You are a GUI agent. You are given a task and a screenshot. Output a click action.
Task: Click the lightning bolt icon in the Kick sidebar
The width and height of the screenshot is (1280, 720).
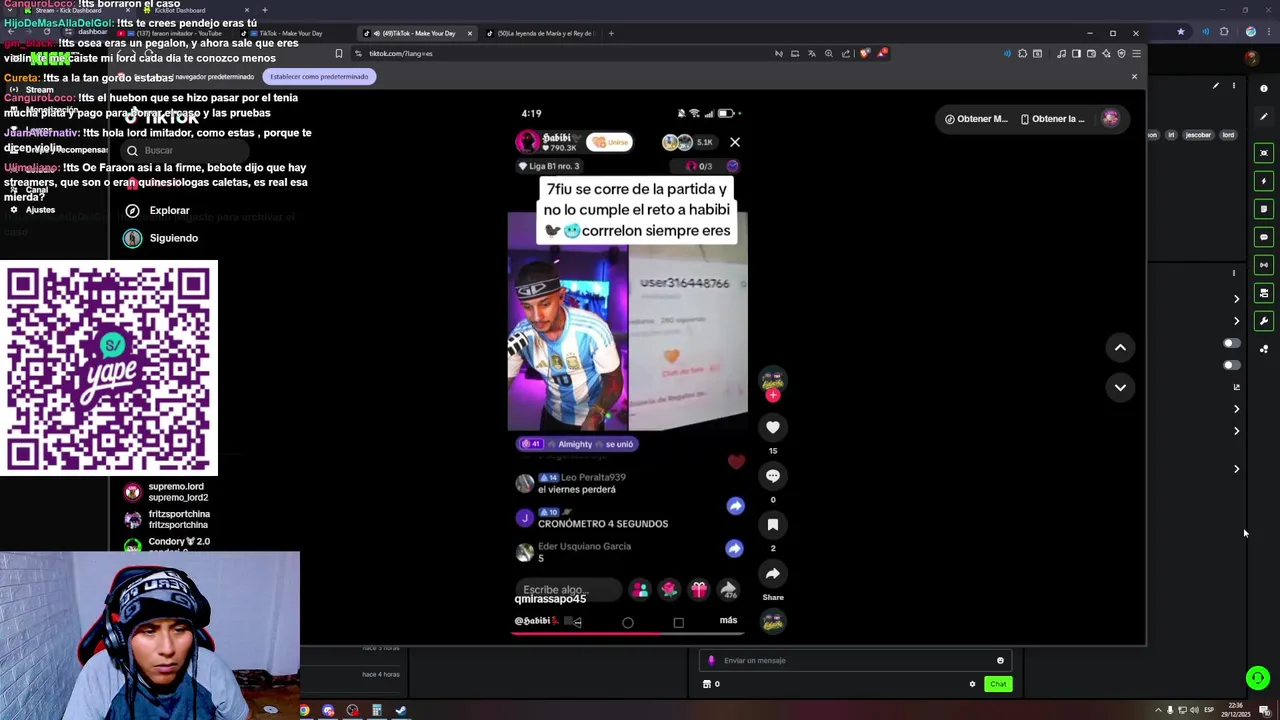(x=1264, y=181)
